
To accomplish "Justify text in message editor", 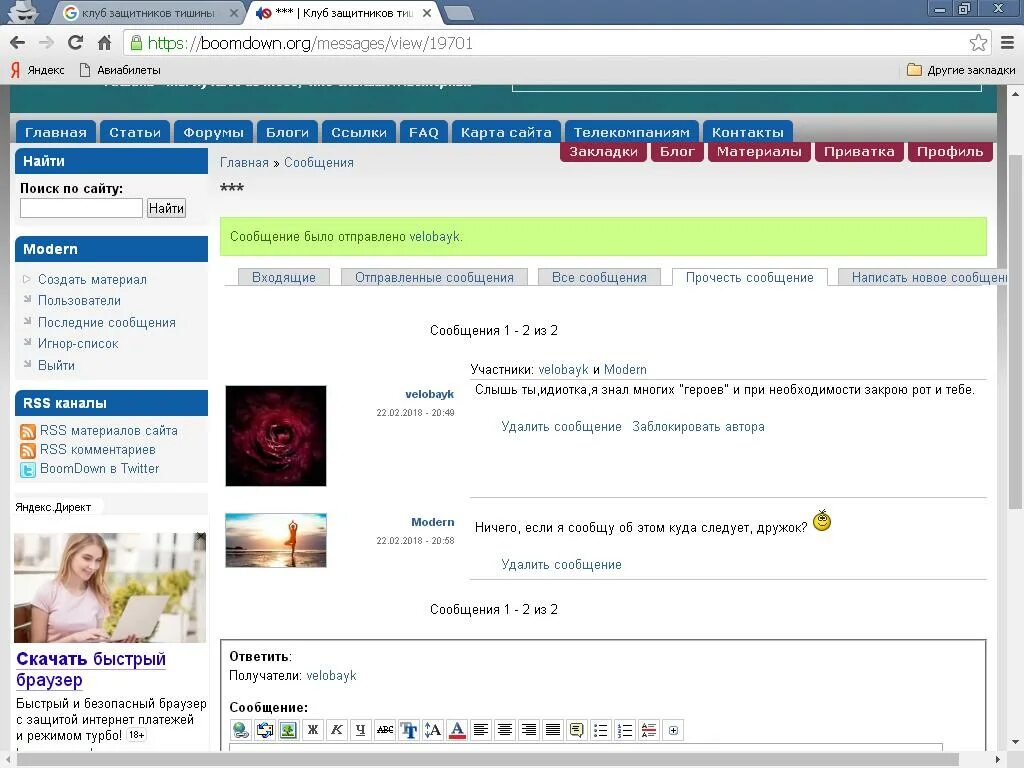I will pos(552,730).
